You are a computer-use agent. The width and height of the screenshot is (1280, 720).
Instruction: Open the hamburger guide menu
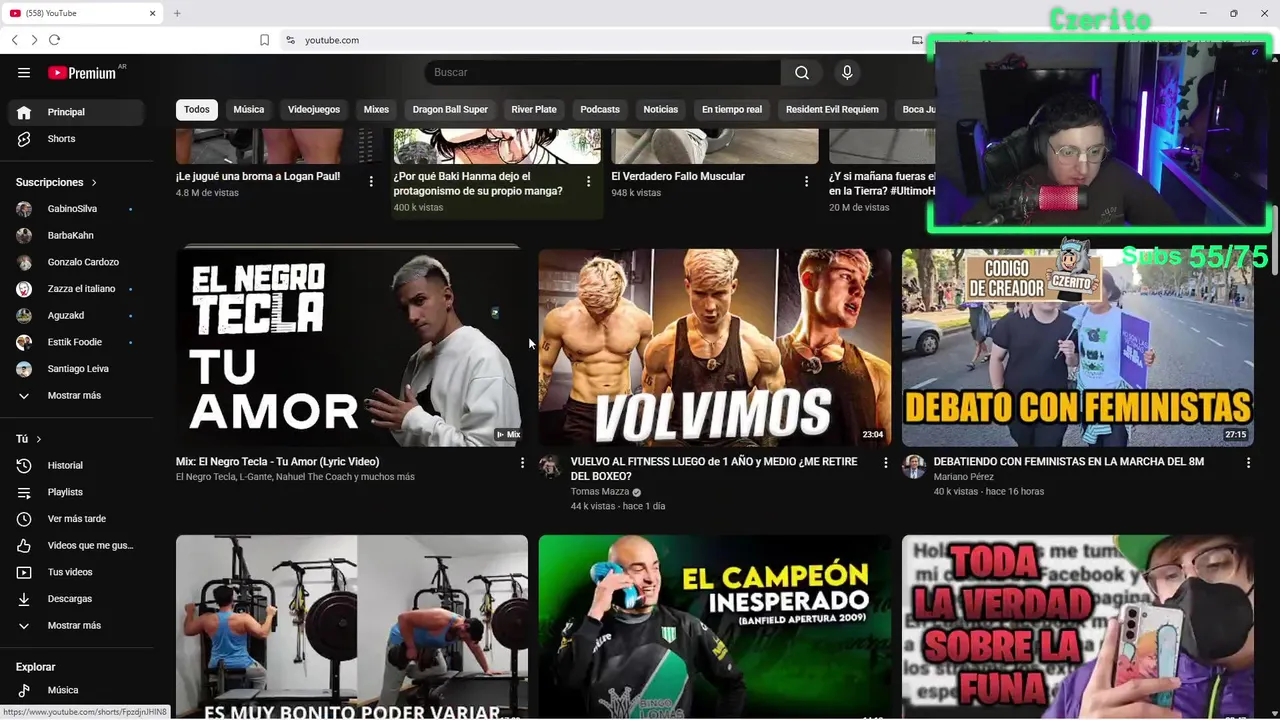click(x=24, y=72)
